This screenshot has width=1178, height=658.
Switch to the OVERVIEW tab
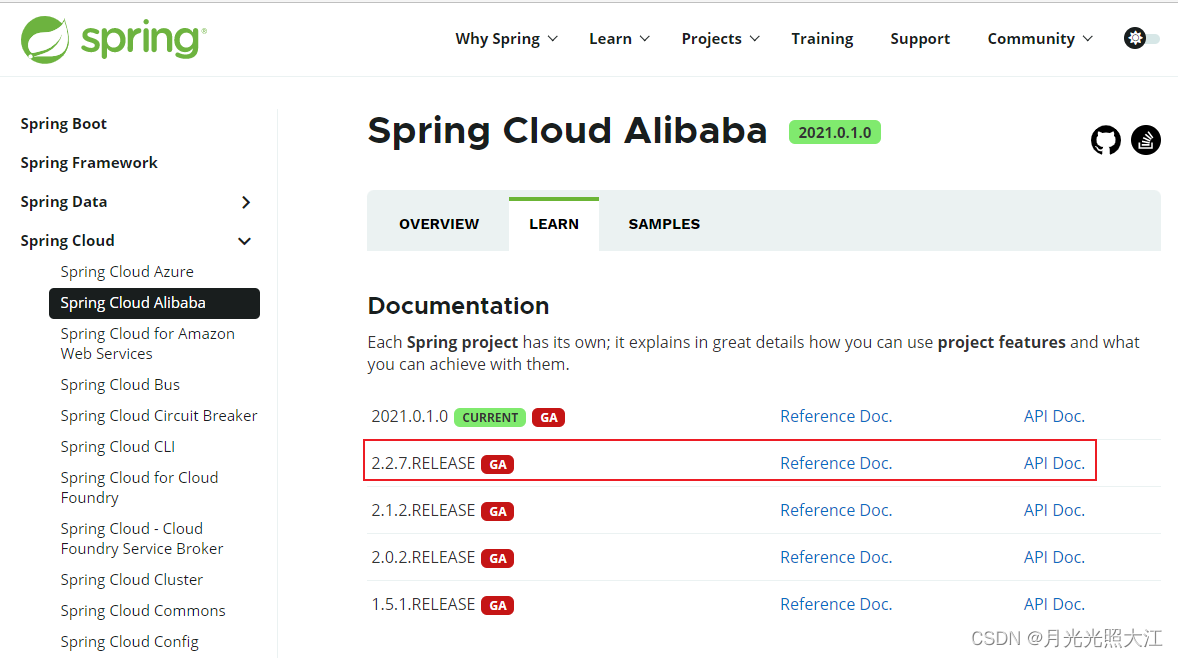pos(439,224)
